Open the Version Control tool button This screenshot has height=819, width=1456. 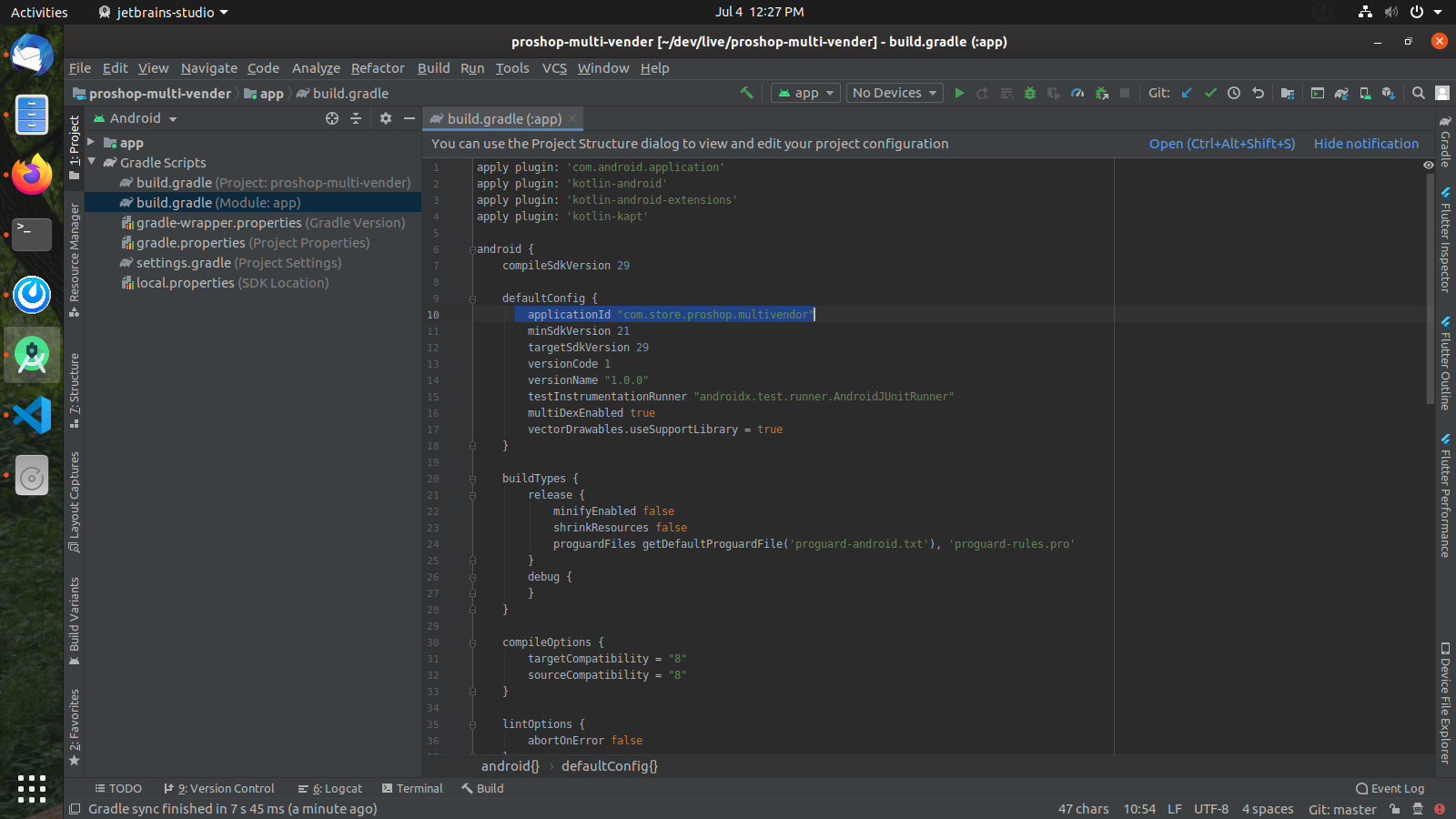coord(218,789)
